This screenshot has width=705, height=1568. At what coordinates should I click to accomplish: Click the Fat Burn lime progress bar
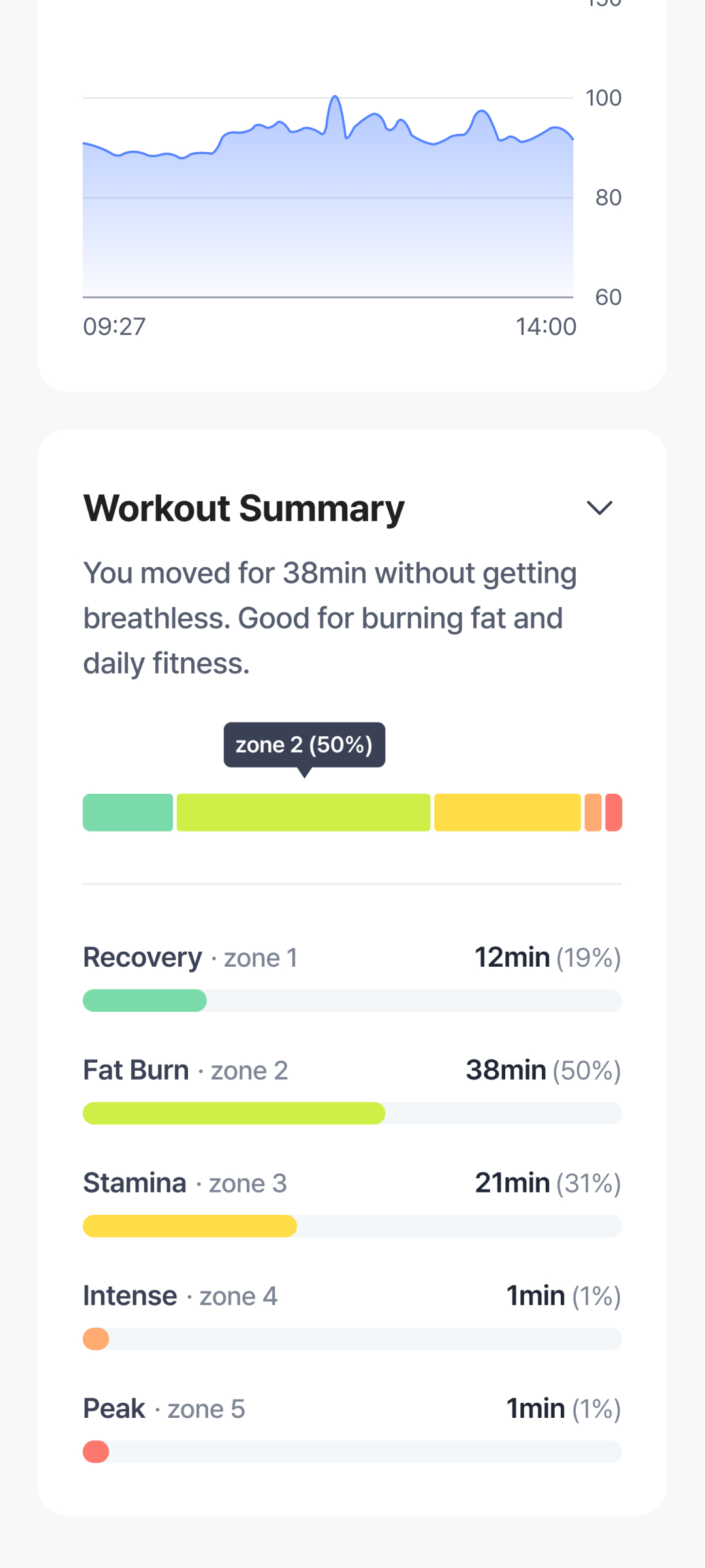234,1113
